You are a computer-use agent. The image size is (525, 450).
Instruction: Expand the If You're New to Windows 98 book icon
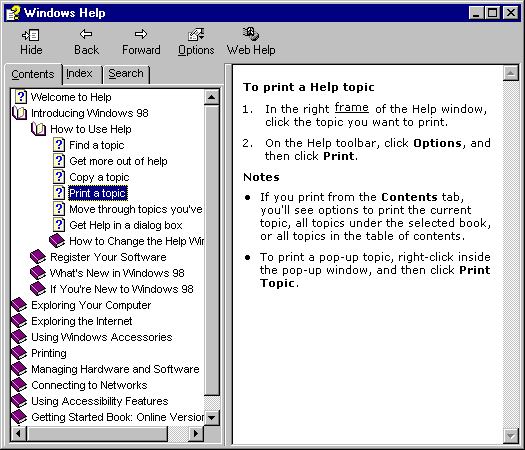tap(38, 289)
